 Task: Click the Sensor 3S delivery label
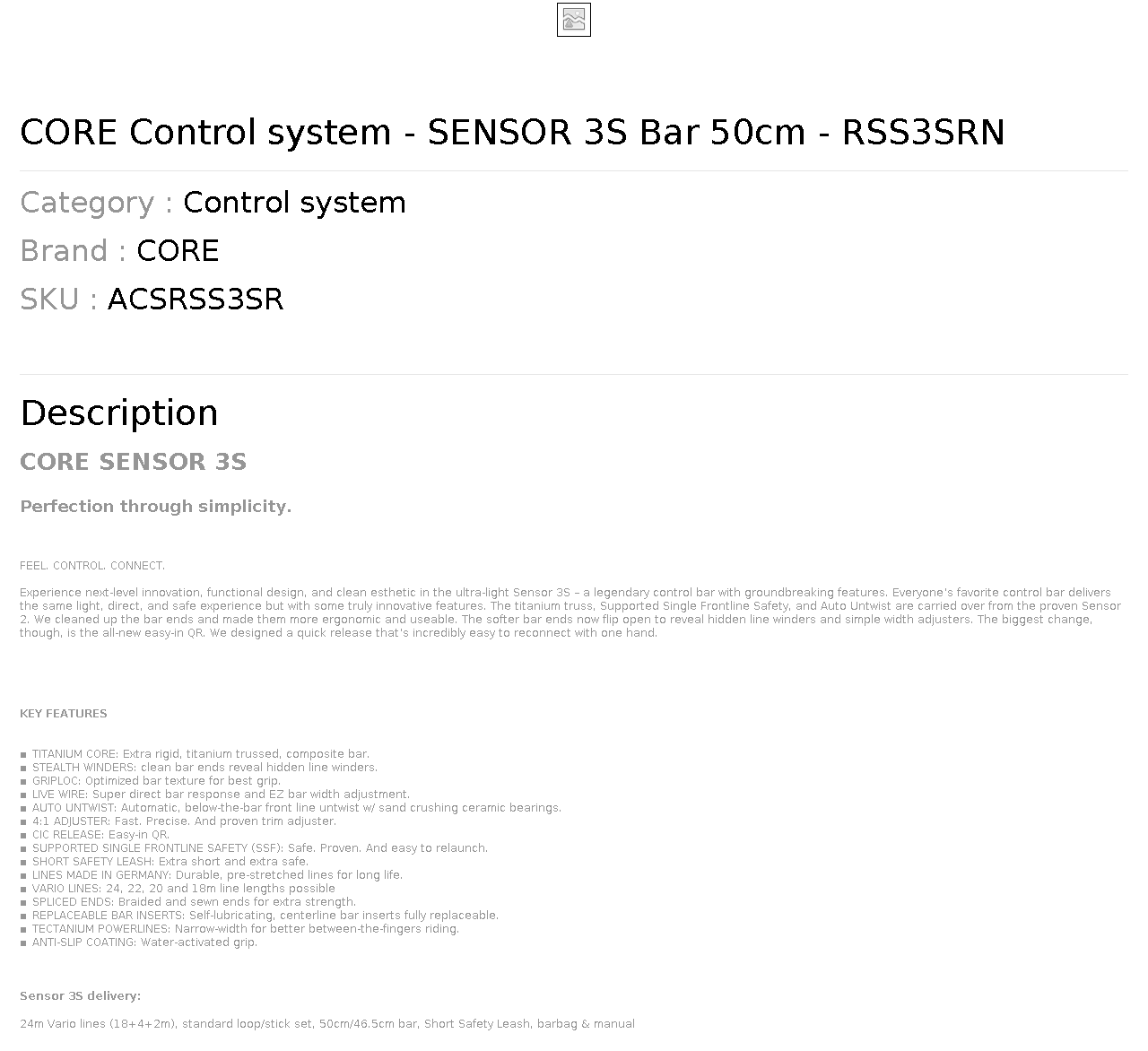(x=81, y=996)
